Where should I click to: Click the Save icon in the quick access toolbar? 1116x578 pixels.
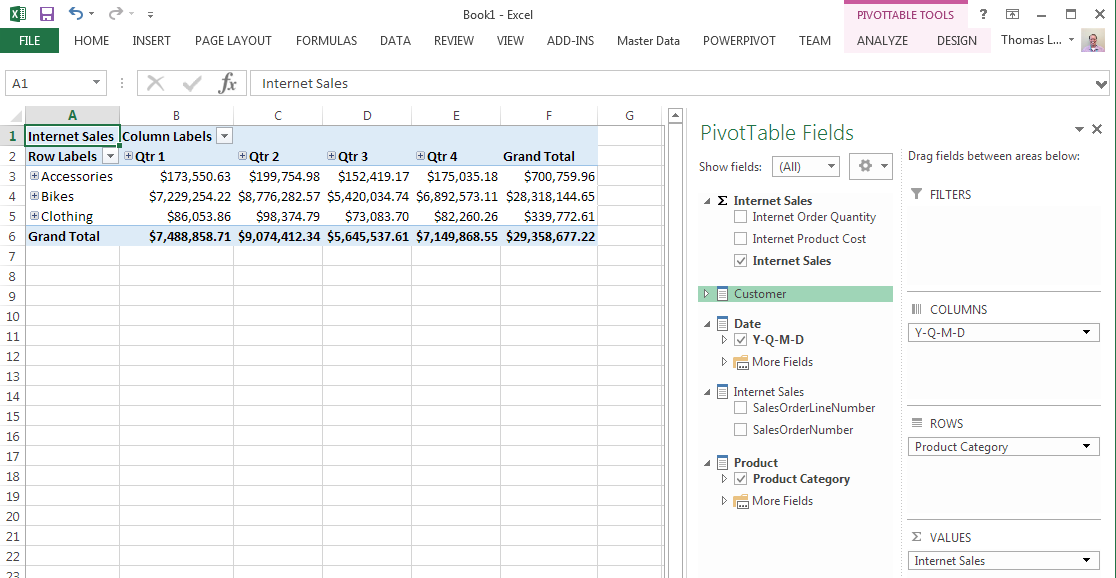[46, 14]
